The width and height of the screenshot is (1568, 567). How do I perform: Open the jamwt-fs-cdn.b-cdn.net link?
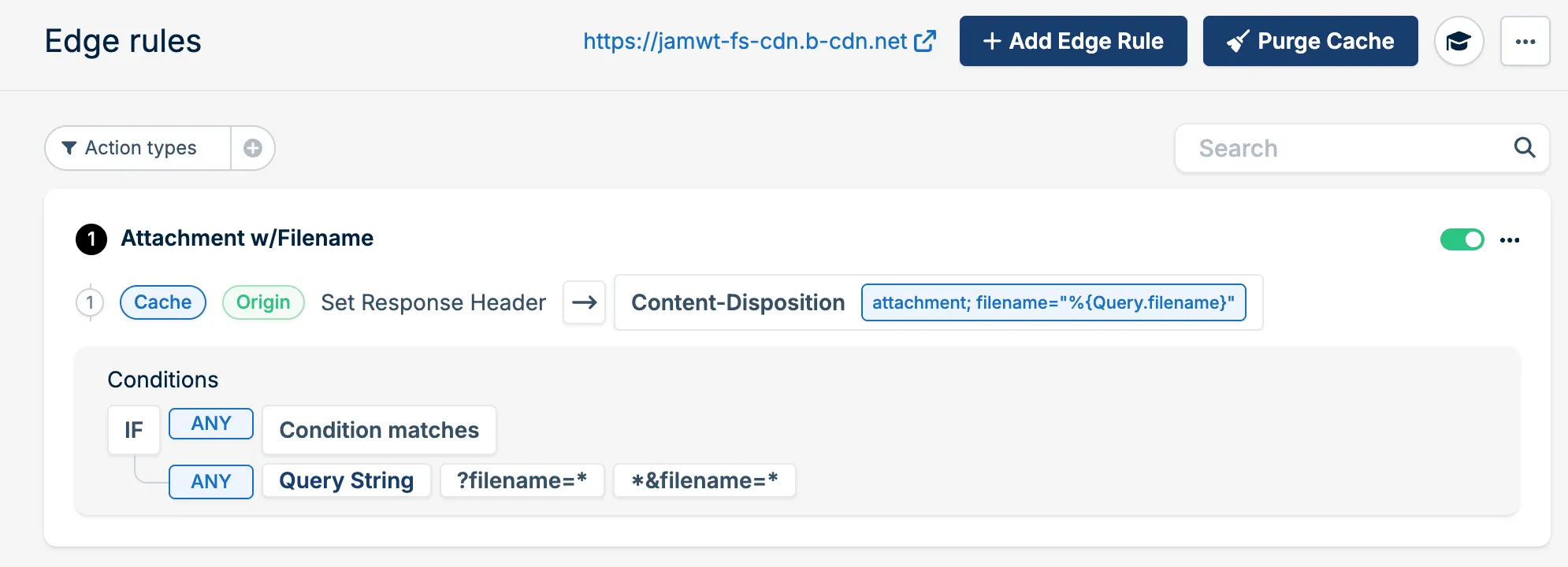pos(743,41)
